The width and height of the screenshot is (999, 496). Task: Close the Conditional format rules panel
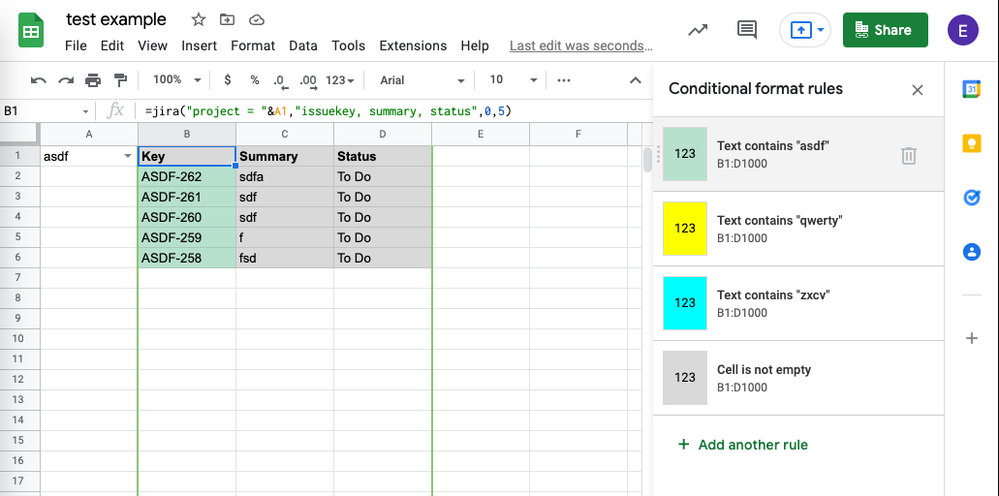917,90
